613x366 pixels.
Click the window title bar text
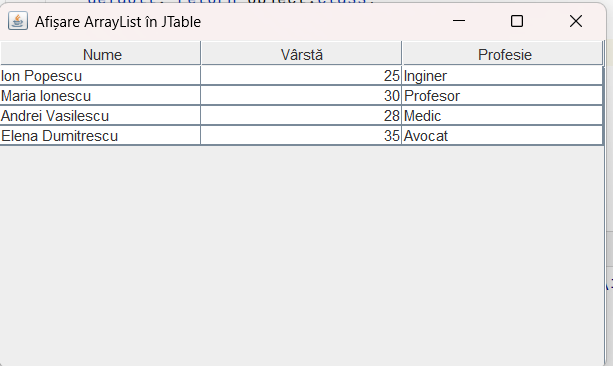click(118, 22)
